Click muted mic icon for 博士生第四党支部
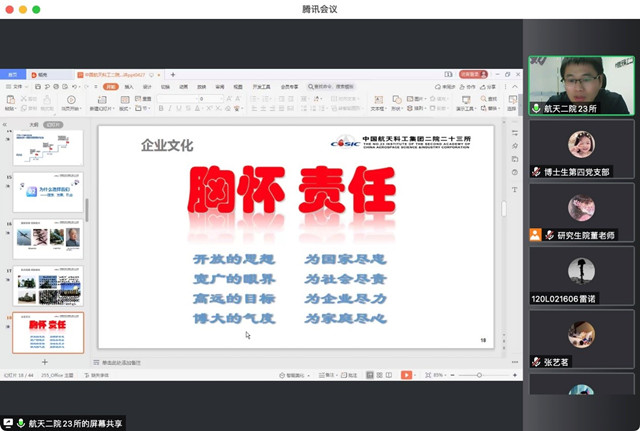This screenshot has width=640, height=431. (x=536, y=171)
